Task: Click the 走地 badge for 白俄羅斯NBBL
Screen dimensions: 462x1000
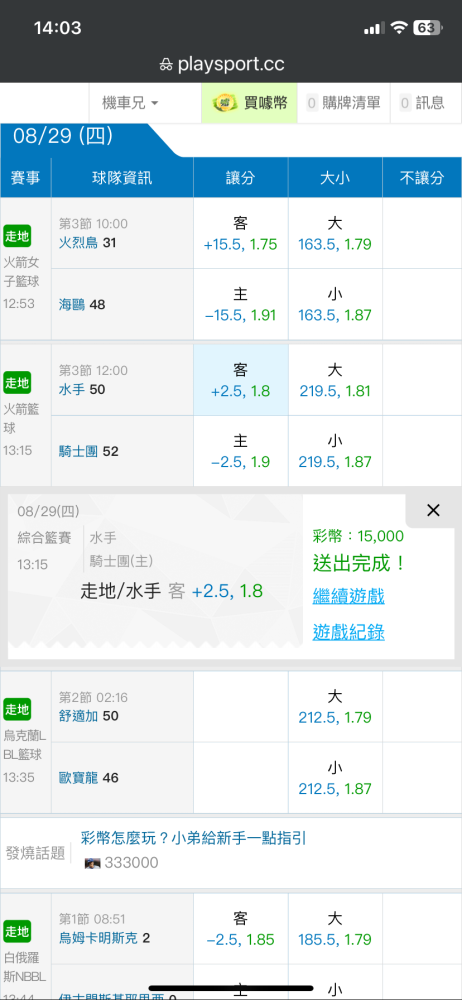Action: (x=17, y=932)
